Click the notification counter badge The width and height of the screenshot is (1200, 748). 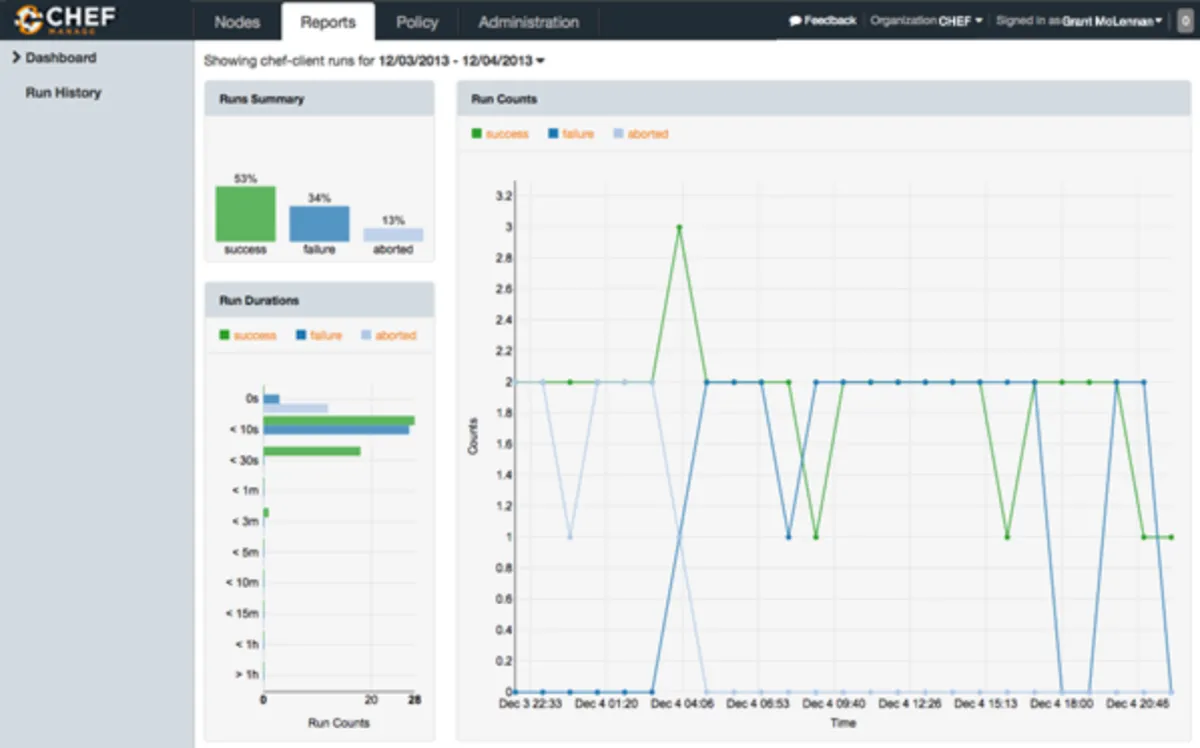point(1184,21)
